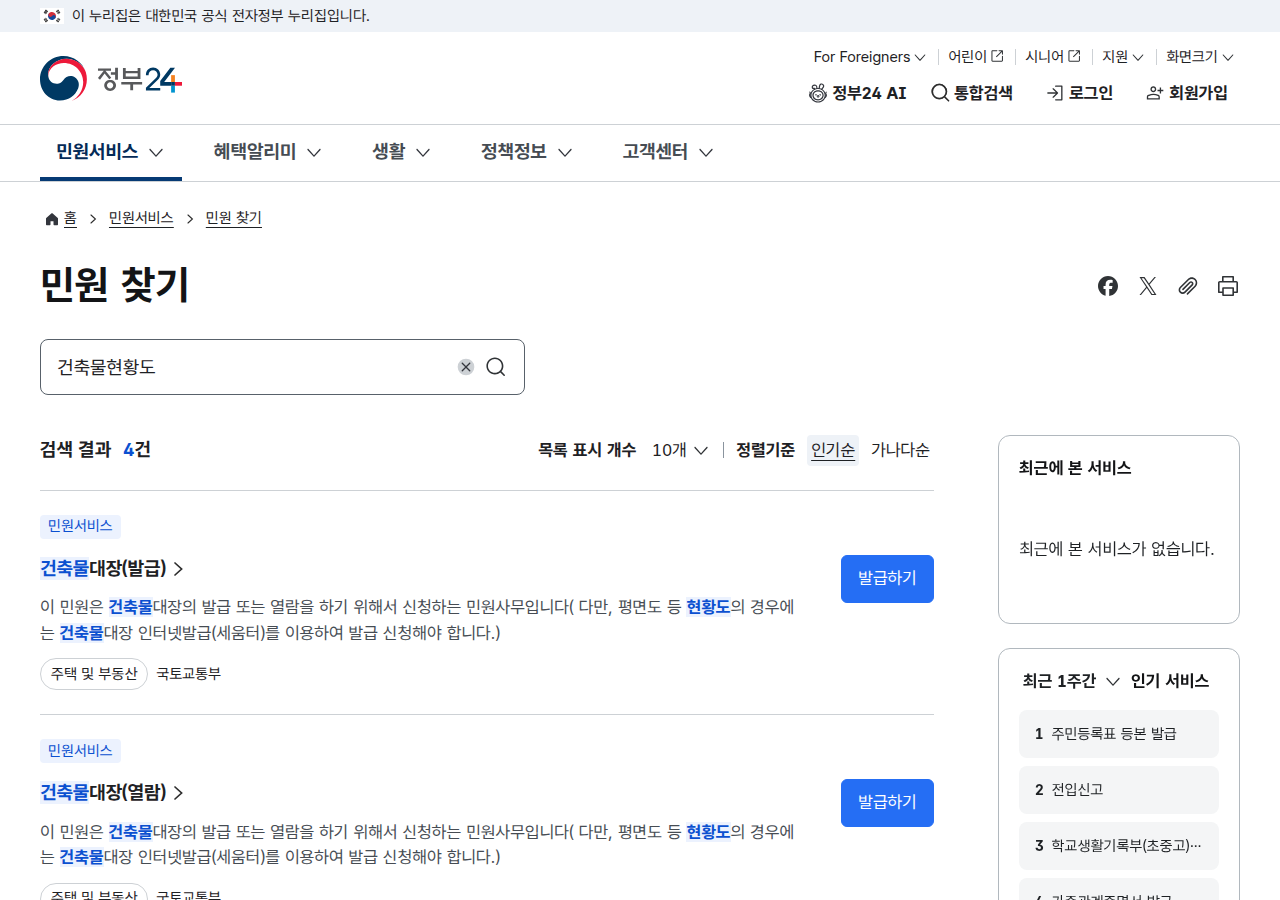The image size is (1280, 900).
Task: Click 민원 찾기 breadcrumb link
Action: [x=234, y=218]
